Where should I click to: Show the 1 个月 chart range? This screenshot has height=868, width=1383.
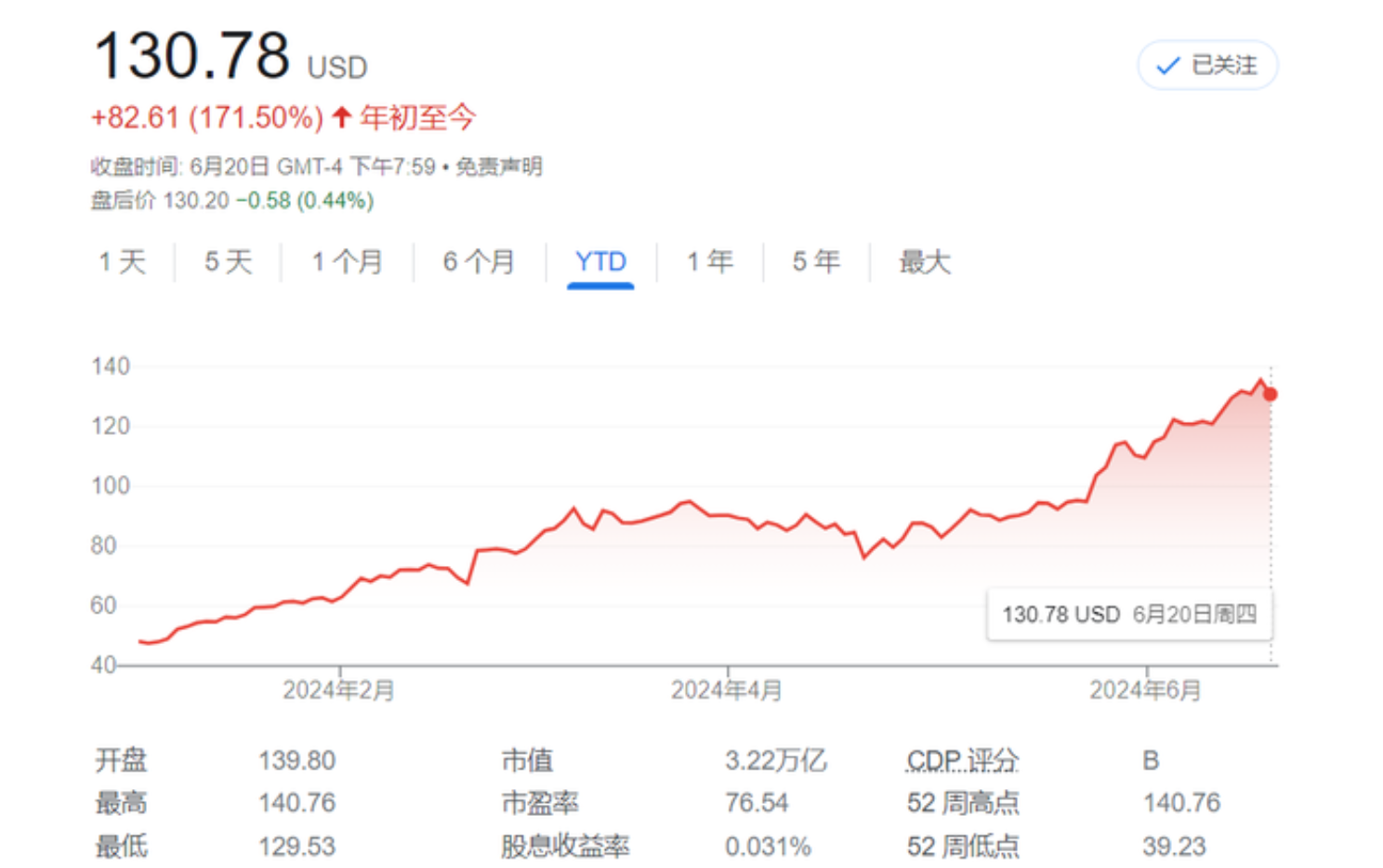pyautogui.click(x=347, y=262)
